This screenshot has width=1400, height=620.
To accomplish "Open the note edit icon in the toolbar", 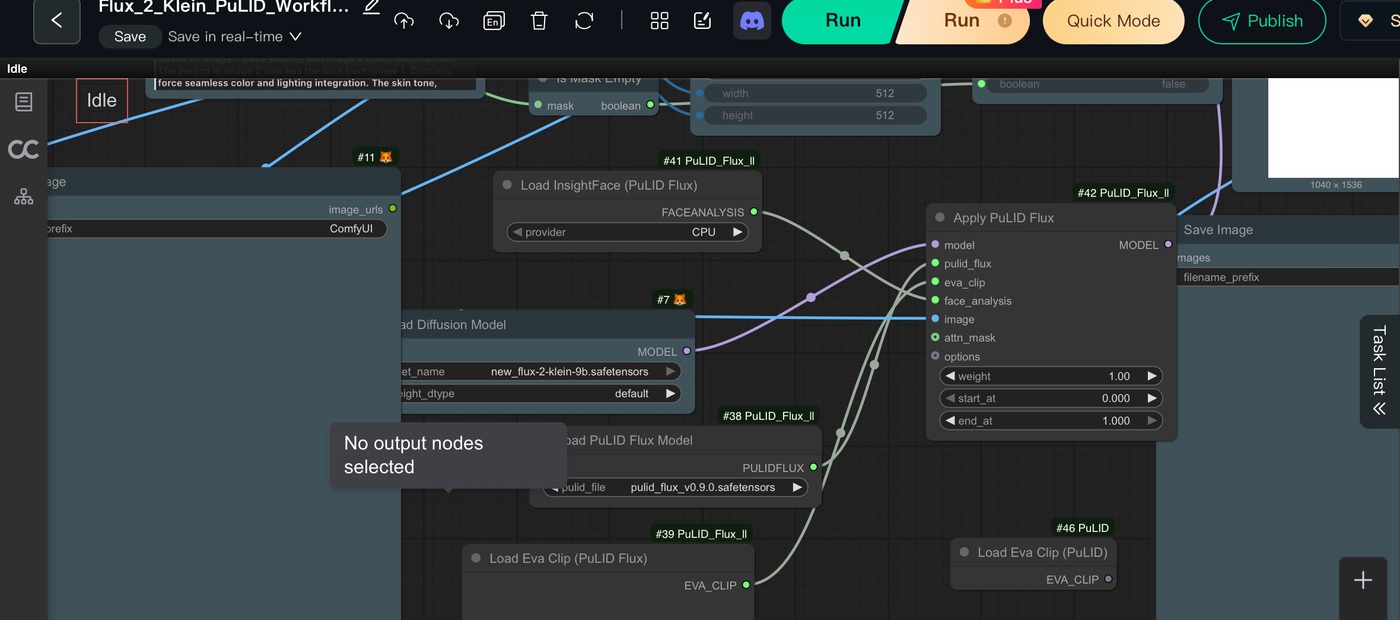I will tap(703, 20).
